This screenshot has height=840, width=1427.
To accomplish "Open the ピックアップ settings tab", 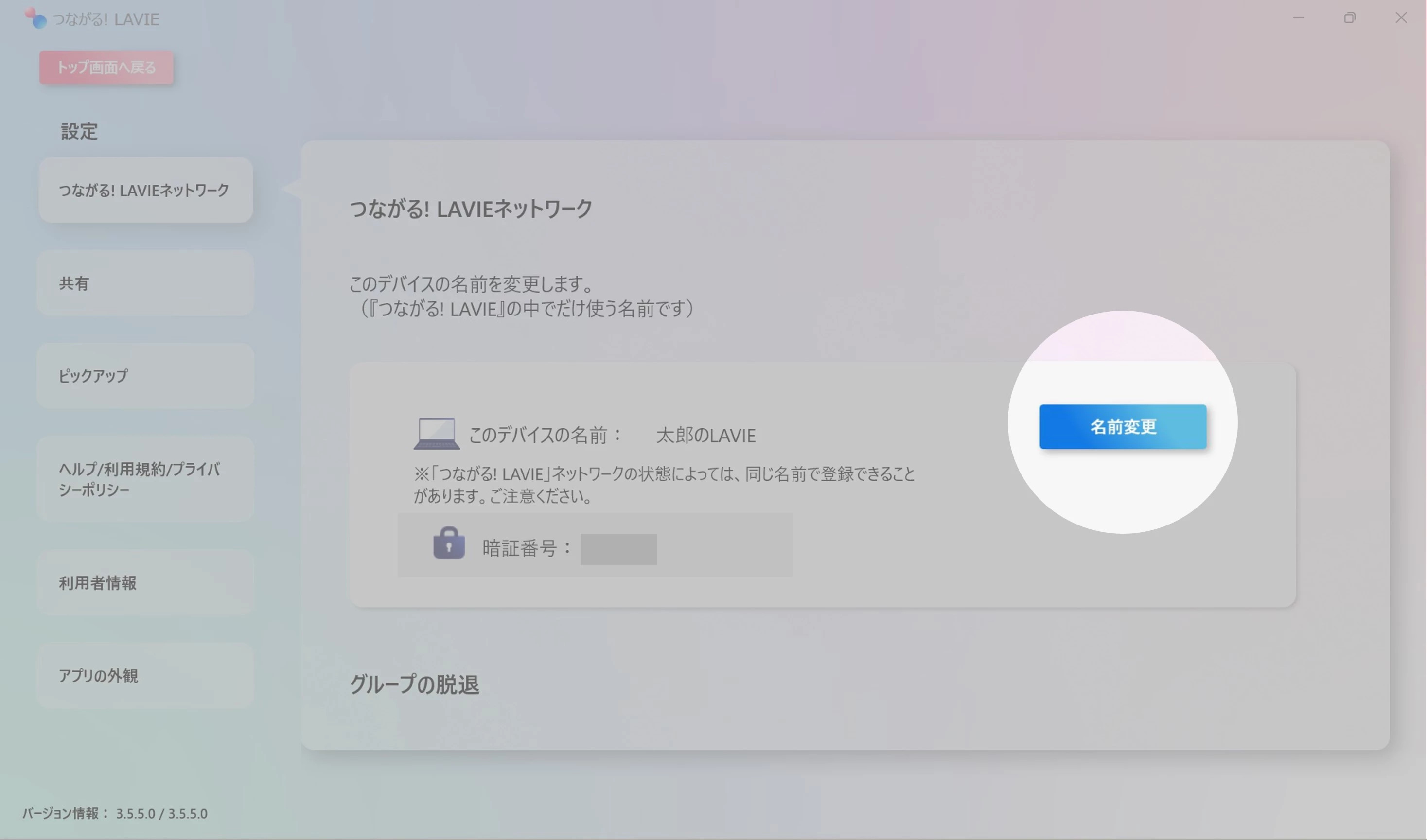I will pyautogui.click(x=145, y=375).
